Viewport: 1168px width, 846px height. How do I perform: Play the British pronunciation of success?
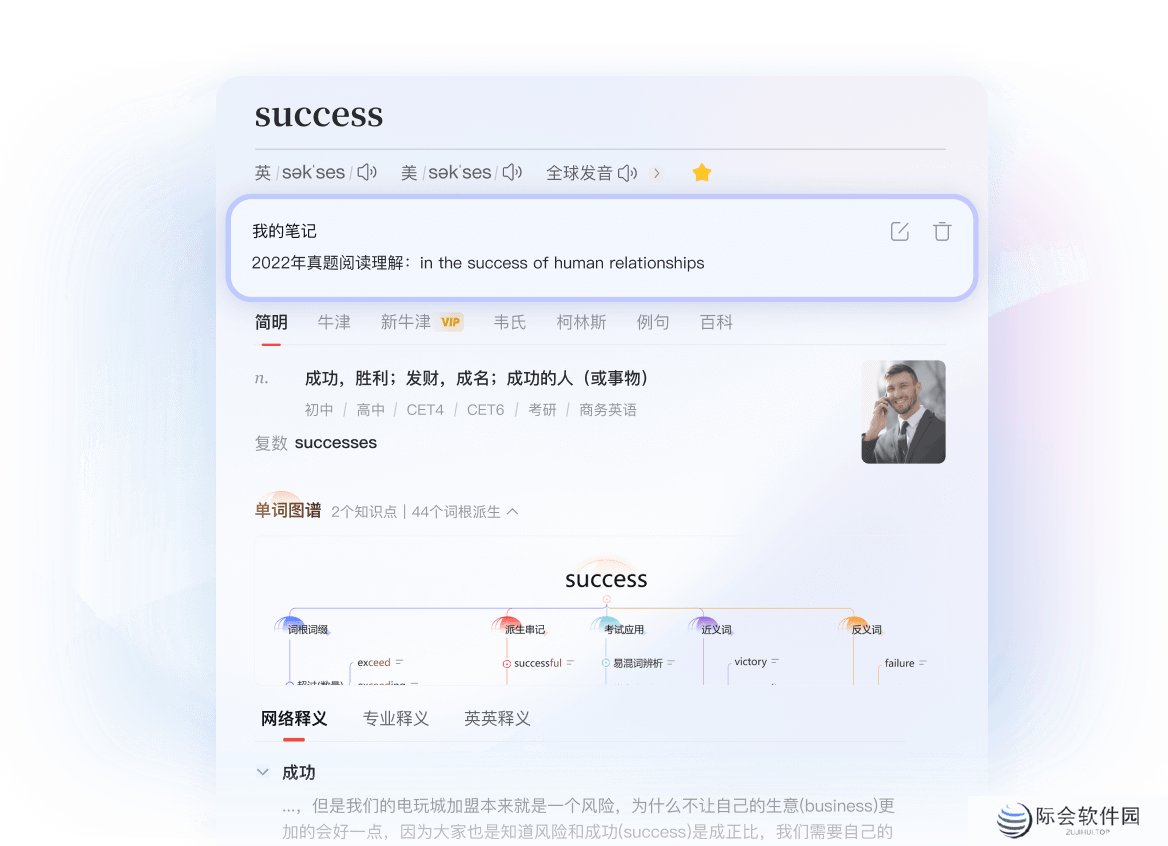pyautogui.click(x=366, y=172)
